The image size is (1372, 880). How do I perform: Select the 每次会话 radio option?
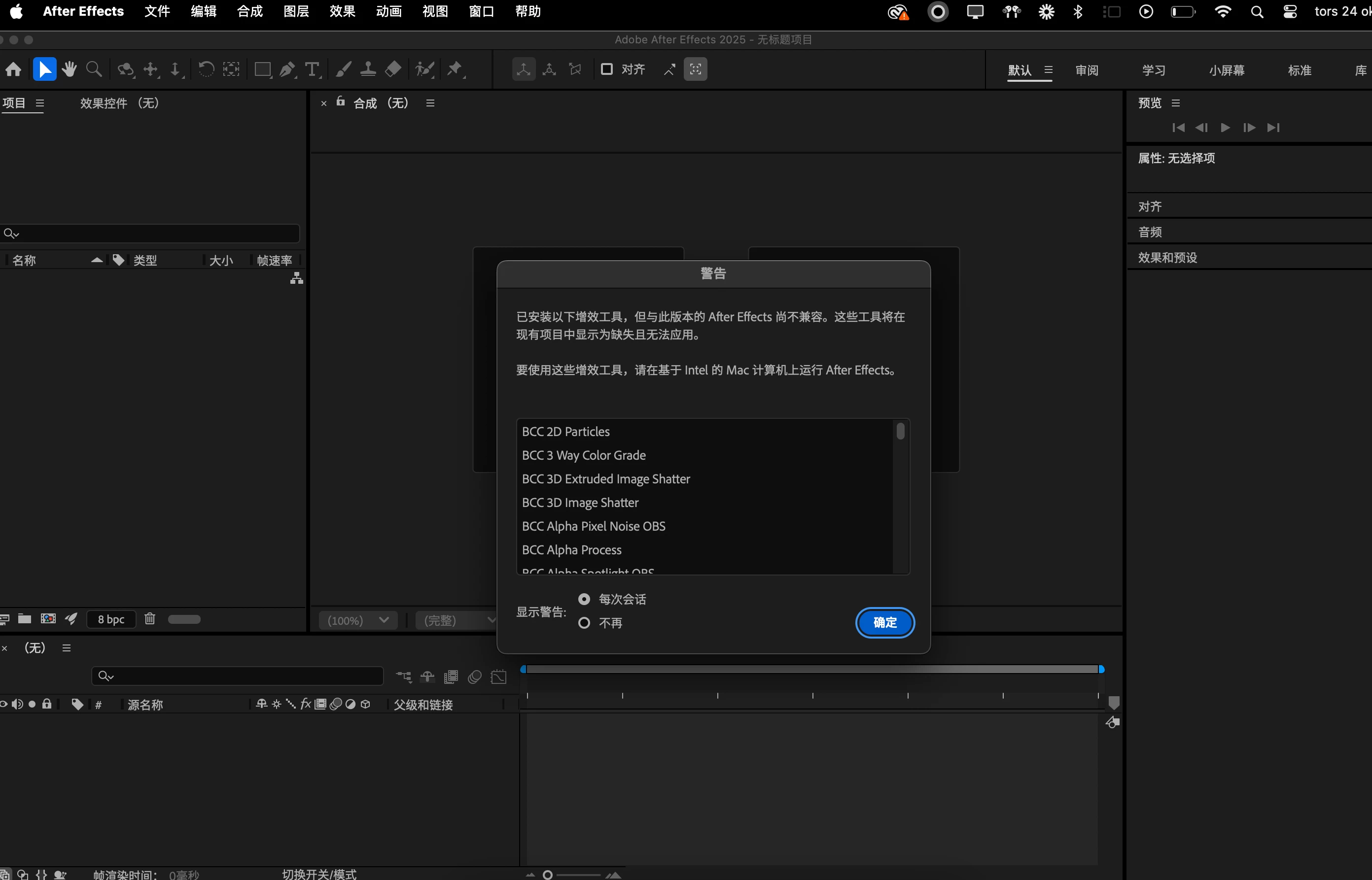tap(584, 600)
